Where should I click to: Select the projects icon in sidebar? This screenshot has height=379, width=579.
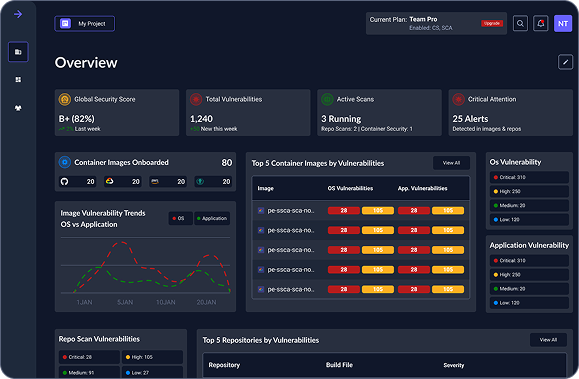pos(18,52)
